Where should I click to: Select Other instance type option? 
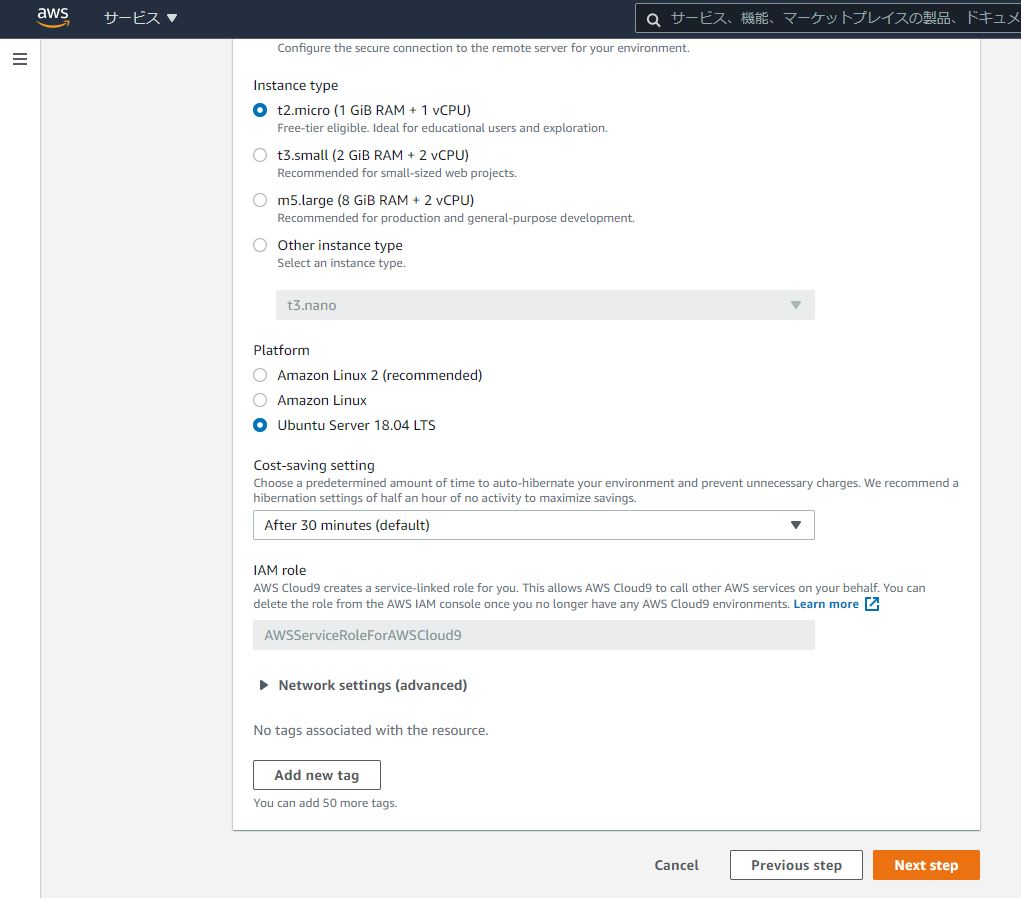coord(260,245)
